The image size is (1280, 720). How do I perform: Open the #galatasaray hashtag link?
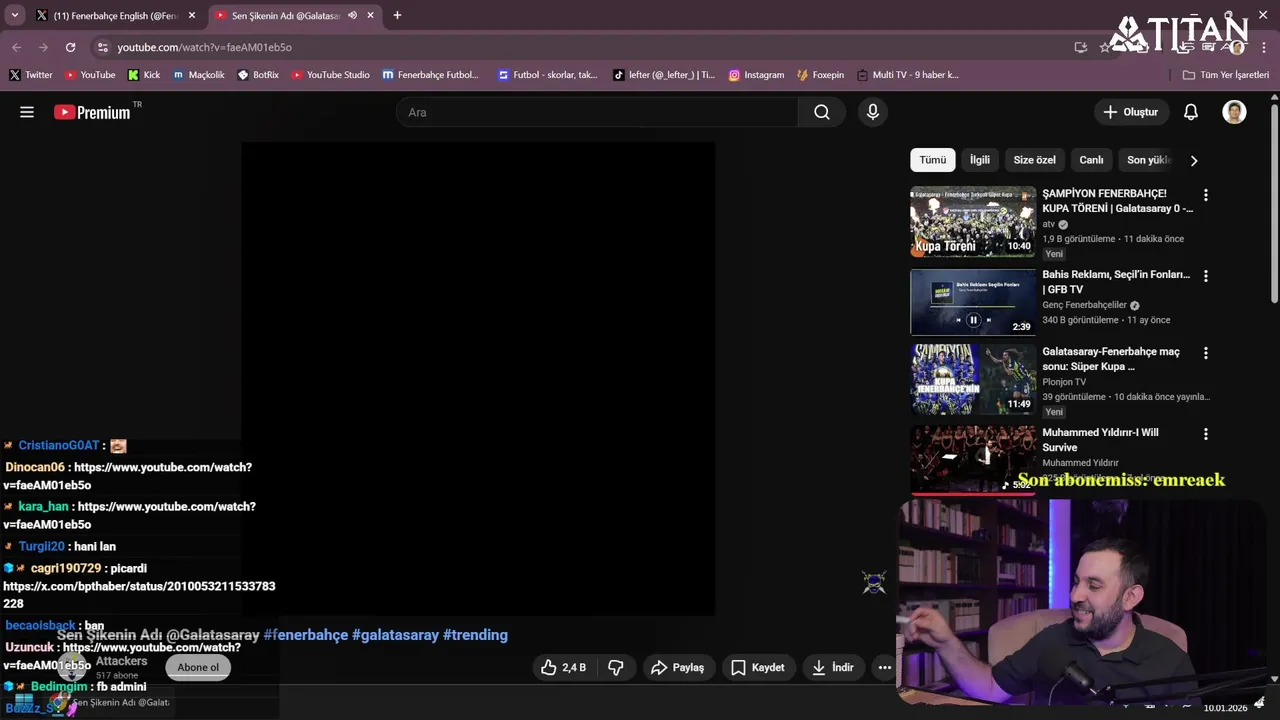(395, 635)
